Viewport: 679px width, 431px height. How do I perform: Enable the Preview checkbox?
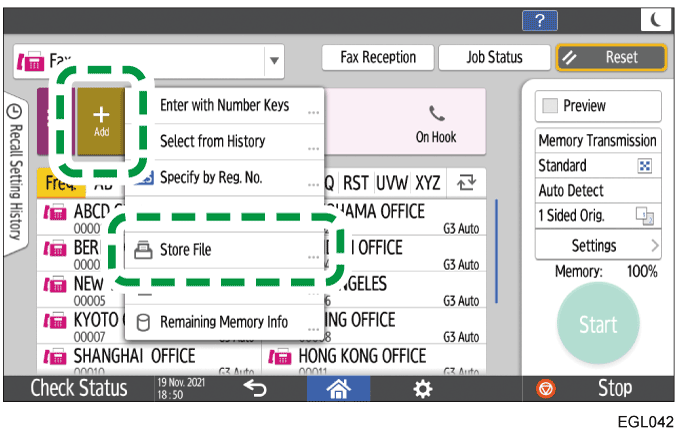coord(551,105)
